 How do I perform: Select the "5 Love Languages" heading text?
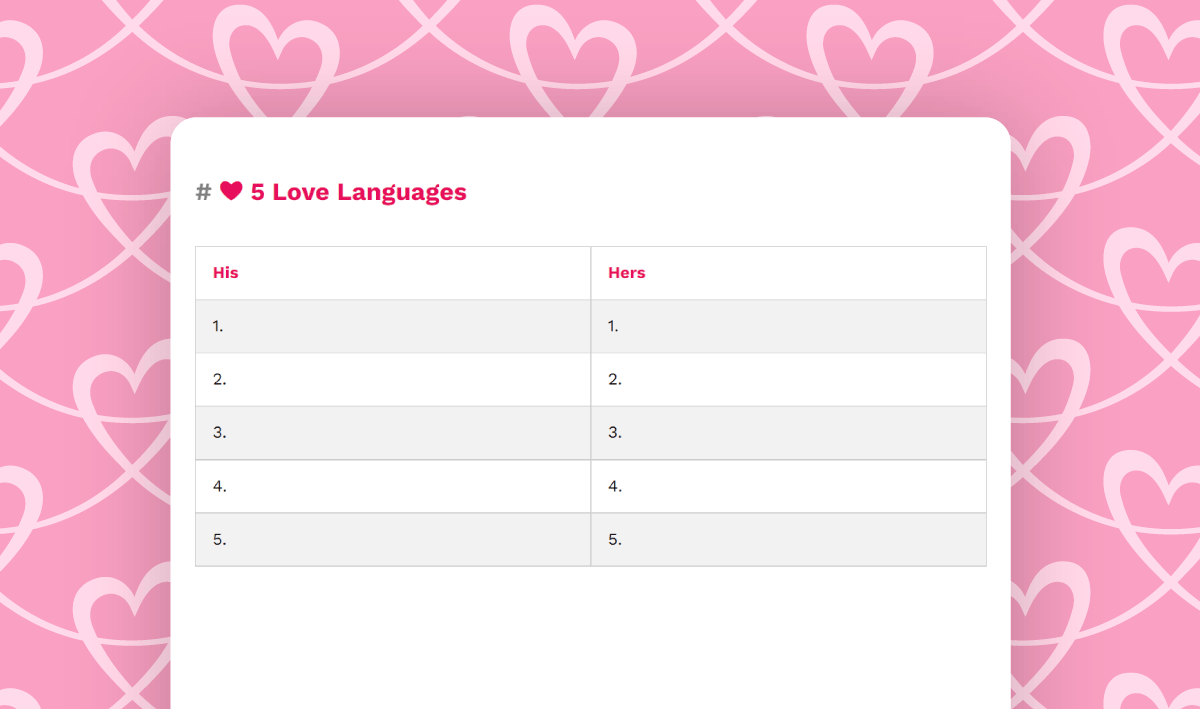pyautogui.click(x=358, y=192)
